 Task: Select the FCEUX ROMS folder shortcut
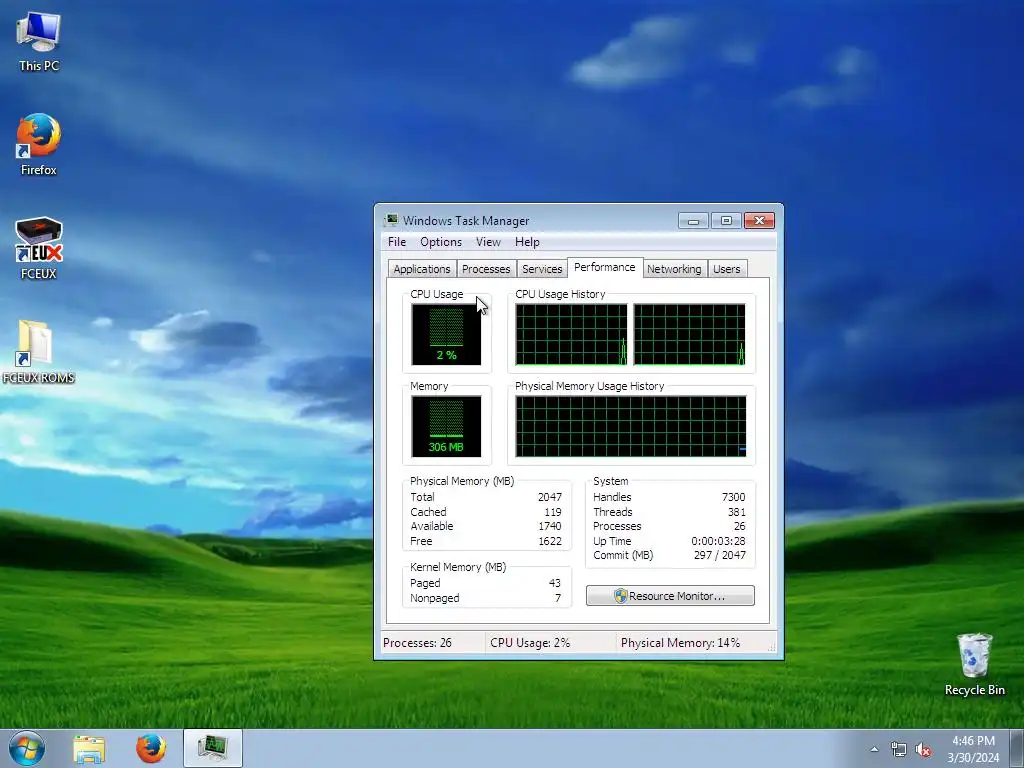39,352
